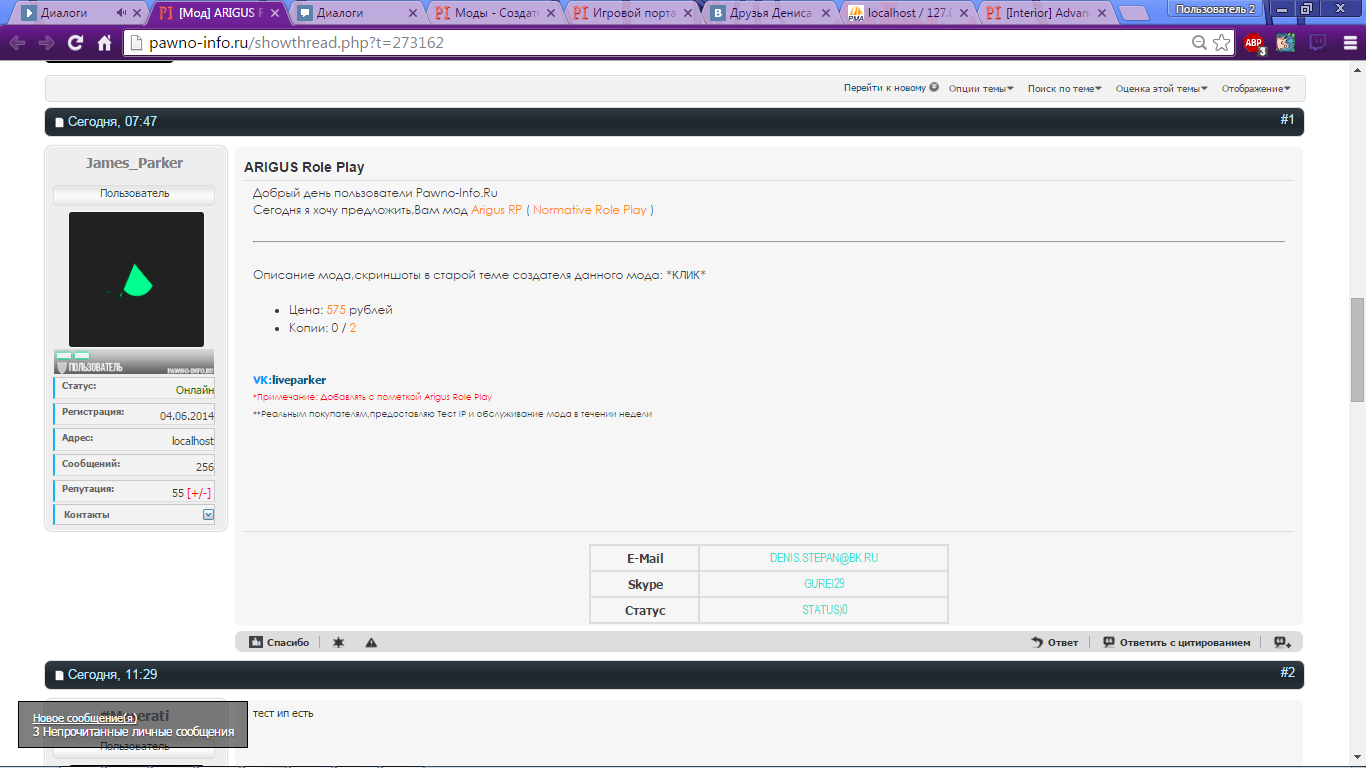This screenshot has width=1366, height=768.
Task: Reload the page with refresh icon
Action: point(75,43)
